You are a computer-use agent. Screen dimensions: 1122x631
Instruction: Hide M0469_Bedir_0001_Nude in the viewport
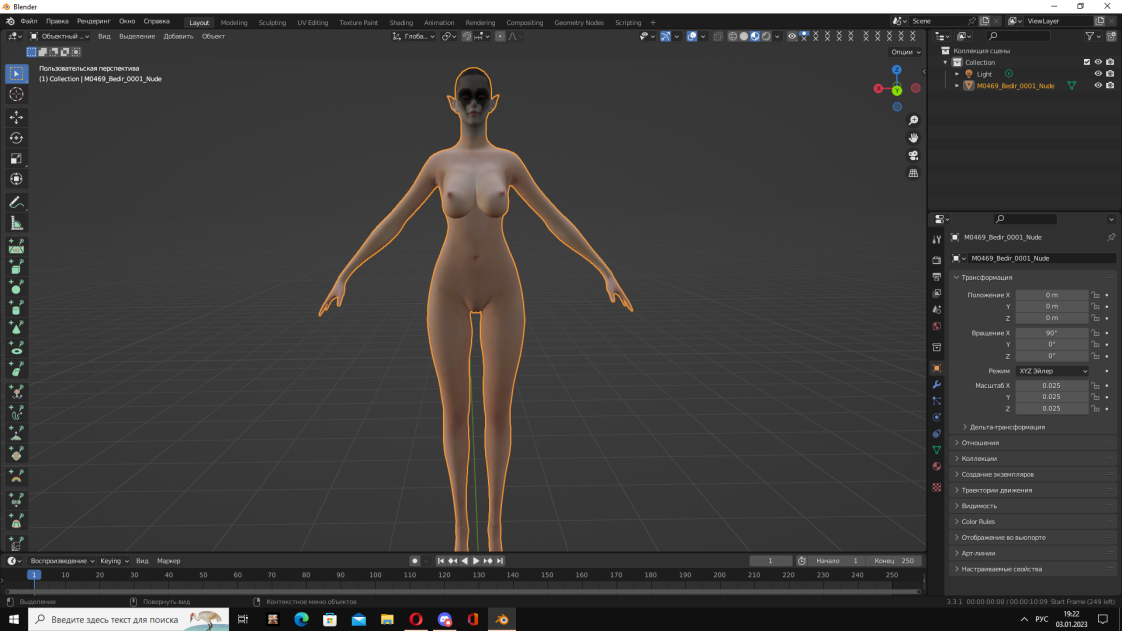[1098, 86]
